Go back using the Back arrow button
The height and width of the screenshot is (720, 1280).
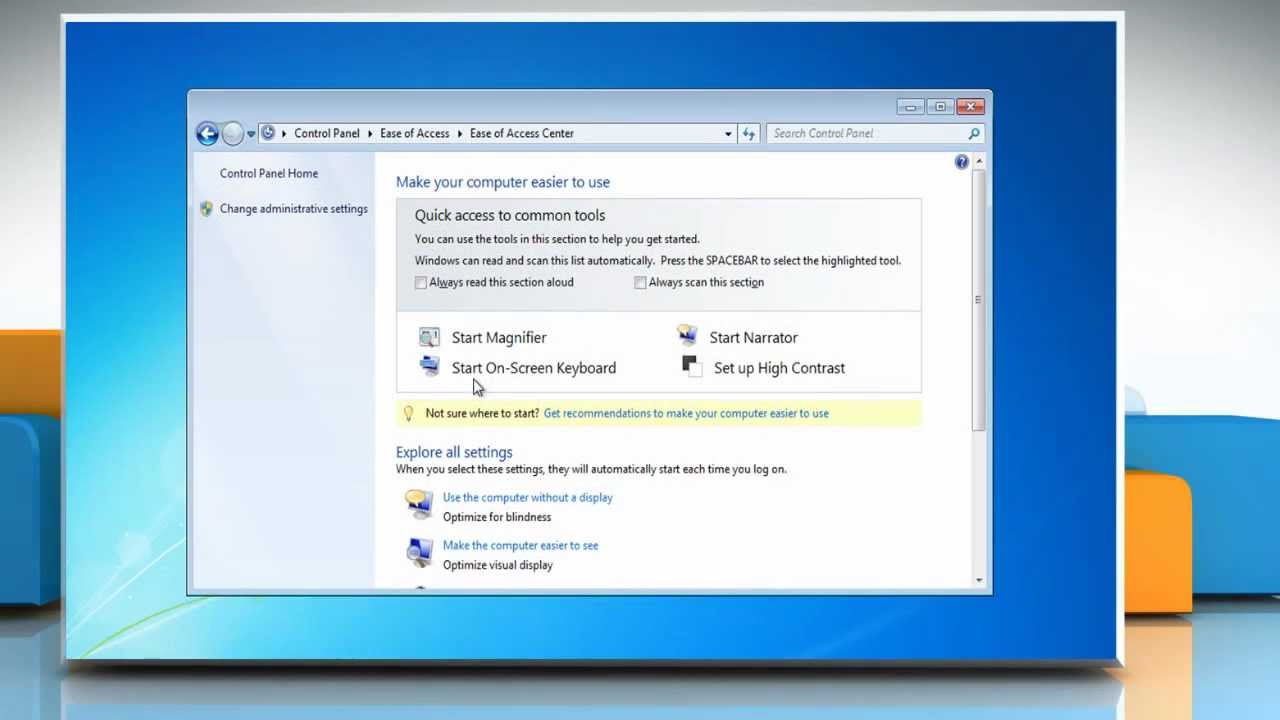(207, 133)
